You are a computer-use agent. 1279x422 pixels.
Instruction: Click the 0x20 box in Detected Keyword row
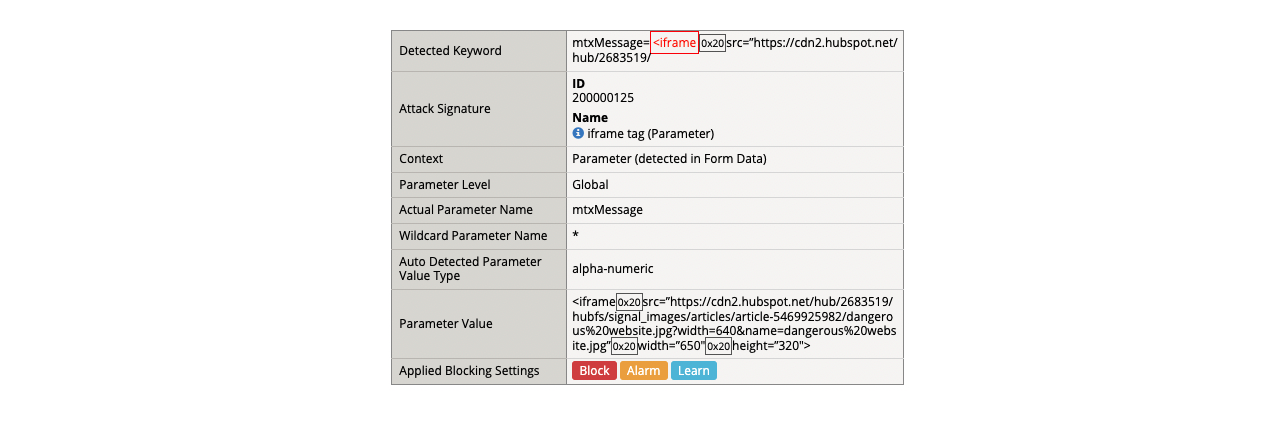[x=712, y=44]
